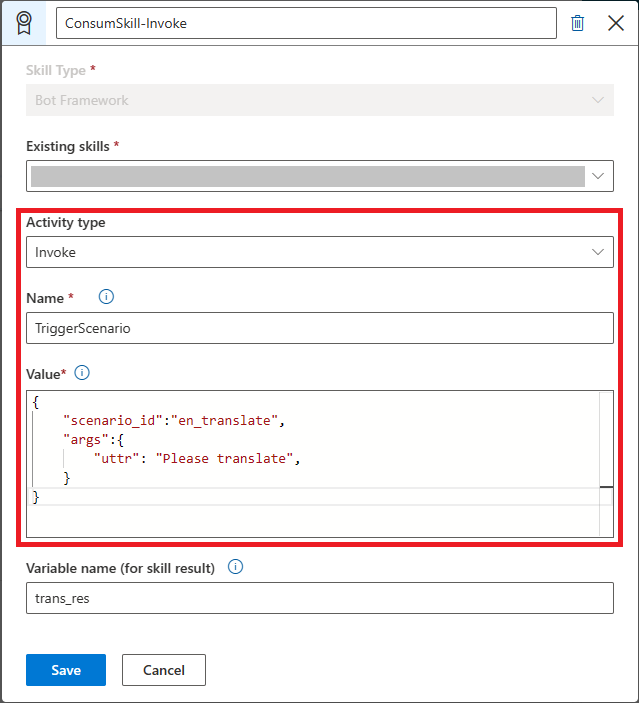639x703 pixels.
Task: Click the trans_res variable name field
Action: click(x=319, y=598)
